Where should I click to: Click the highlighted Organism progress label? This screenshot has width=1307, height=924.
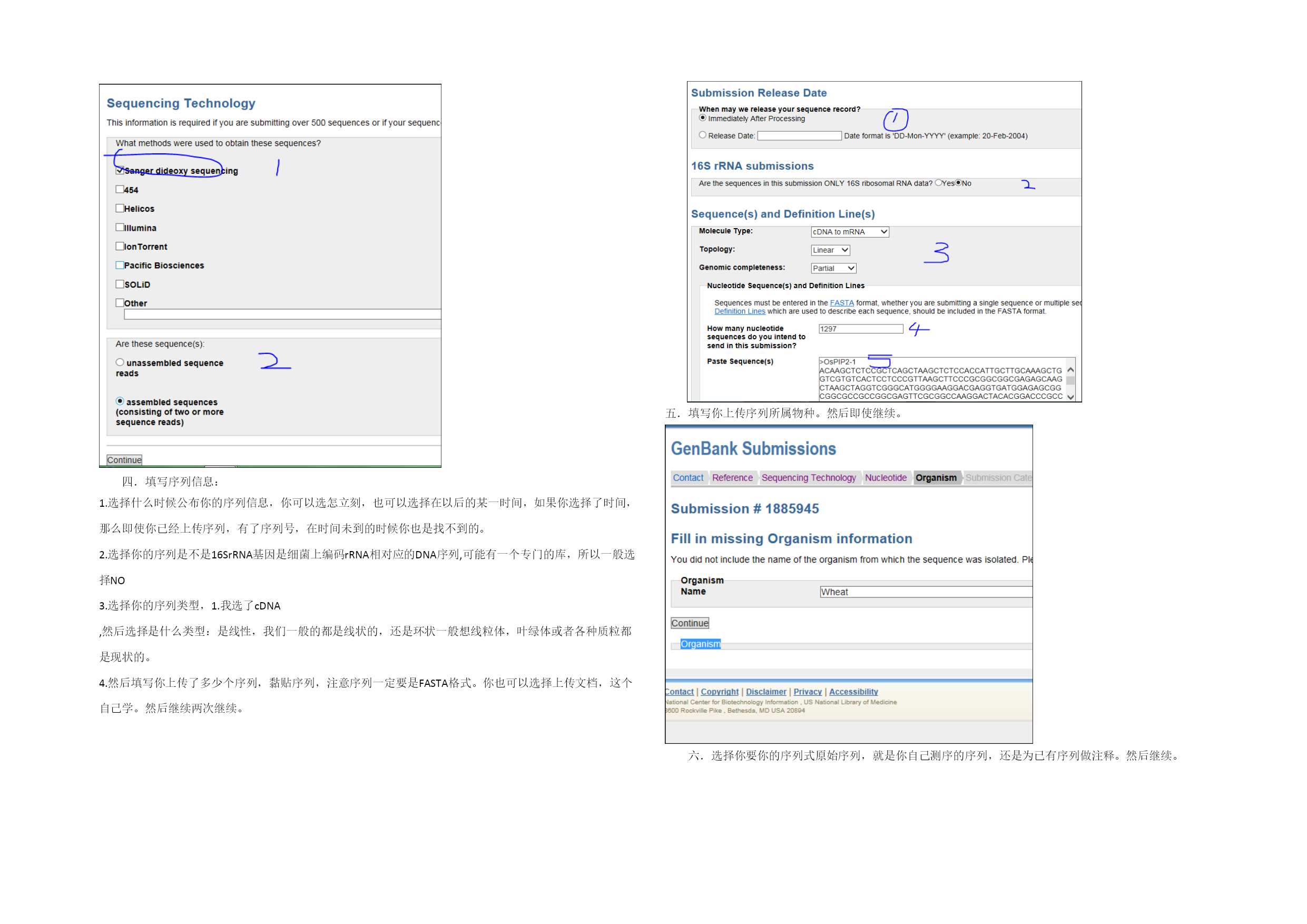700,644
